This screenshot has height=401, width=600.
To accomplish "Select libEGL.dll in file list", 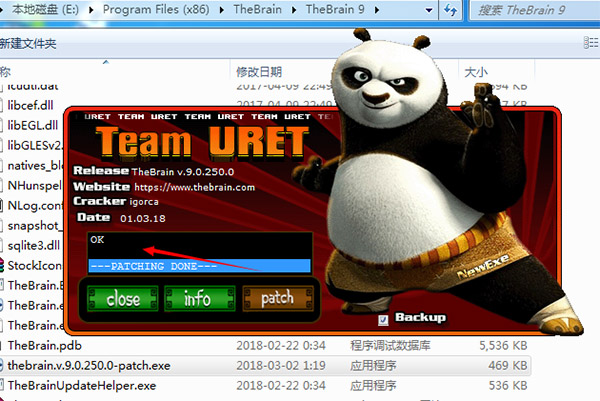I will [33, 126].
